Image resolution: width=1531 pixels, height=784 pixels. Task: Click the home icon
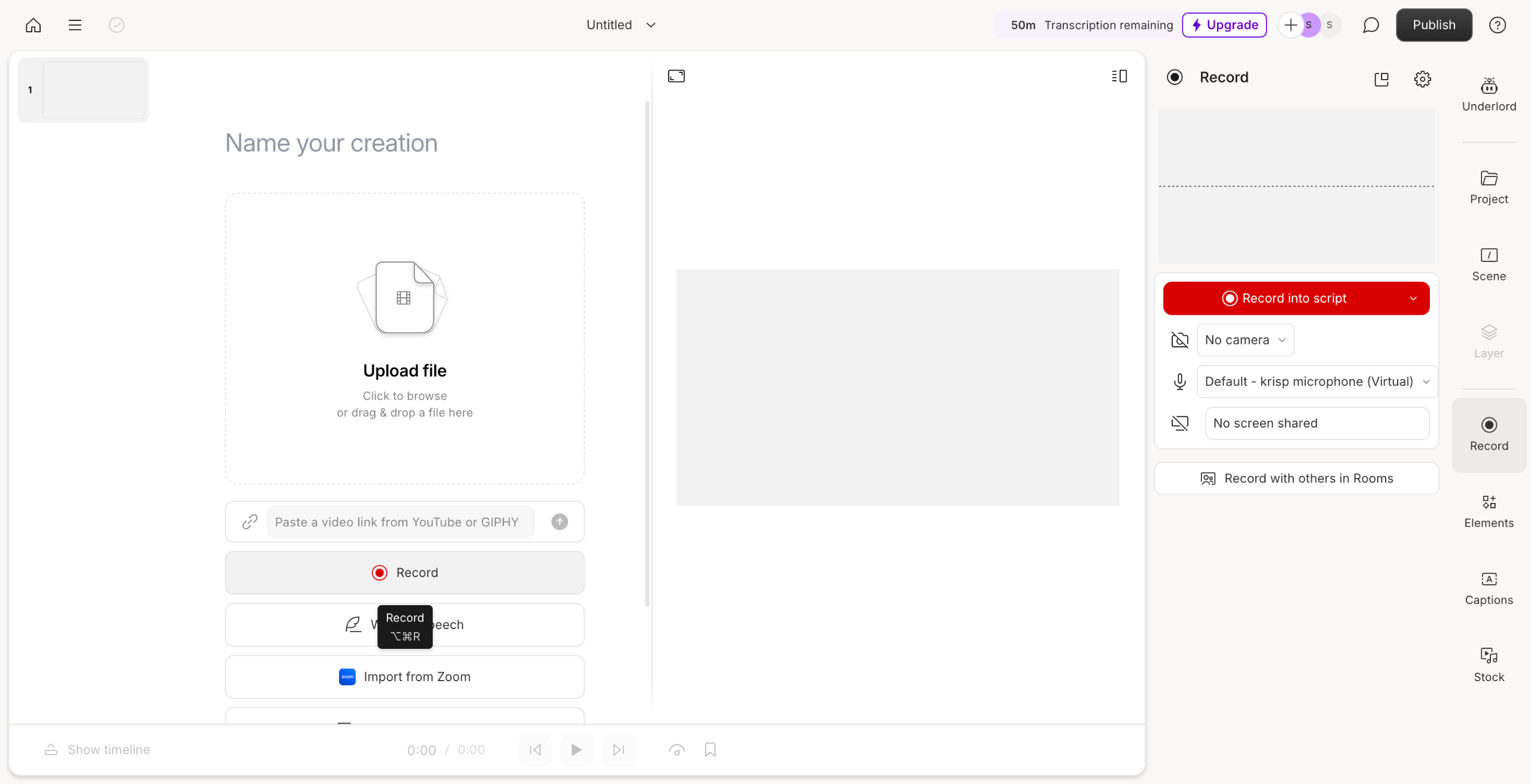point(33,25)
